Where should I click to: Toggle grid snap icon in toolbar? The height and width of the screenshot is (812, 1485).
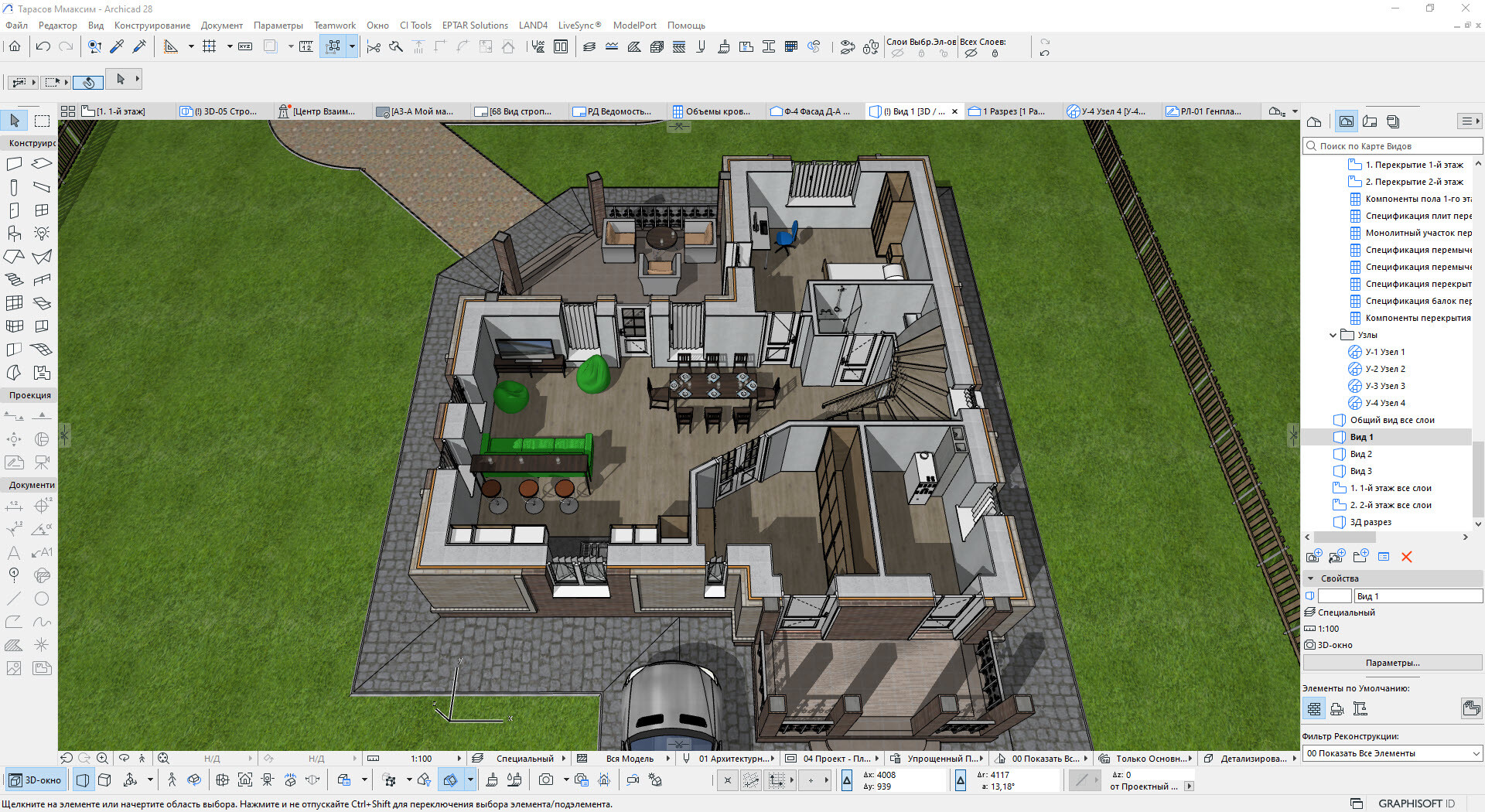tap(209, 47)
